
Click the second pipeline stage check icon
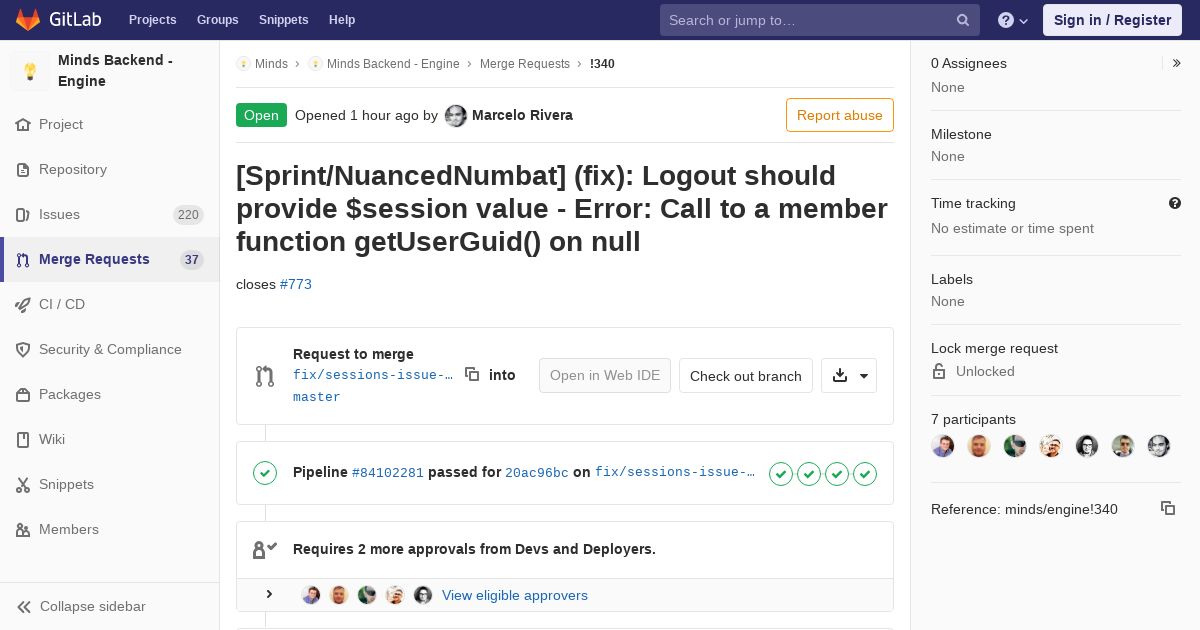click(809, 474)
